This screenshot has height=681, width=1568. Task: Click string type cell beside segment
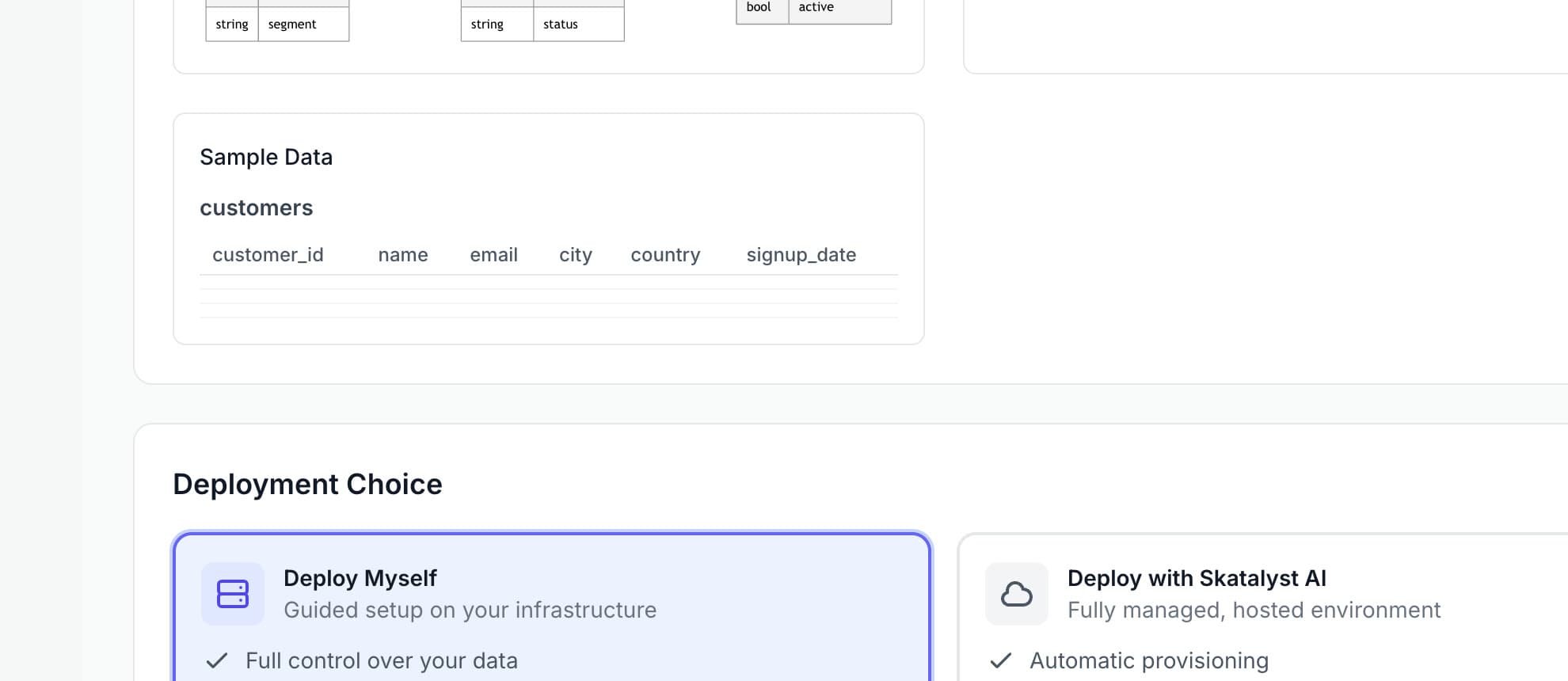232,25
